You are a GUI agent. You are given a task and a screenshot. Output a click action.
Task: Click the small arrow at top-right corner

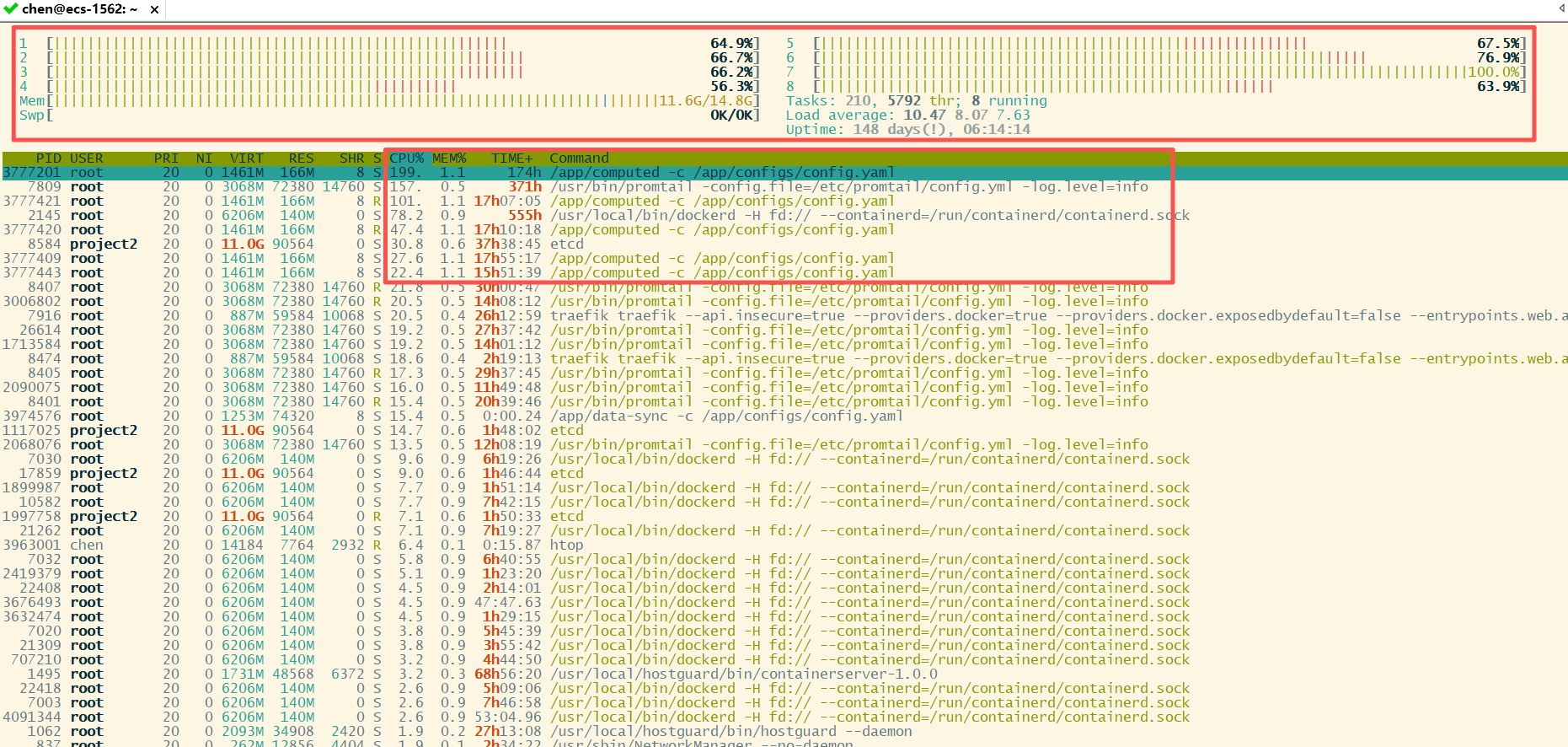[x=1561, y=8]
